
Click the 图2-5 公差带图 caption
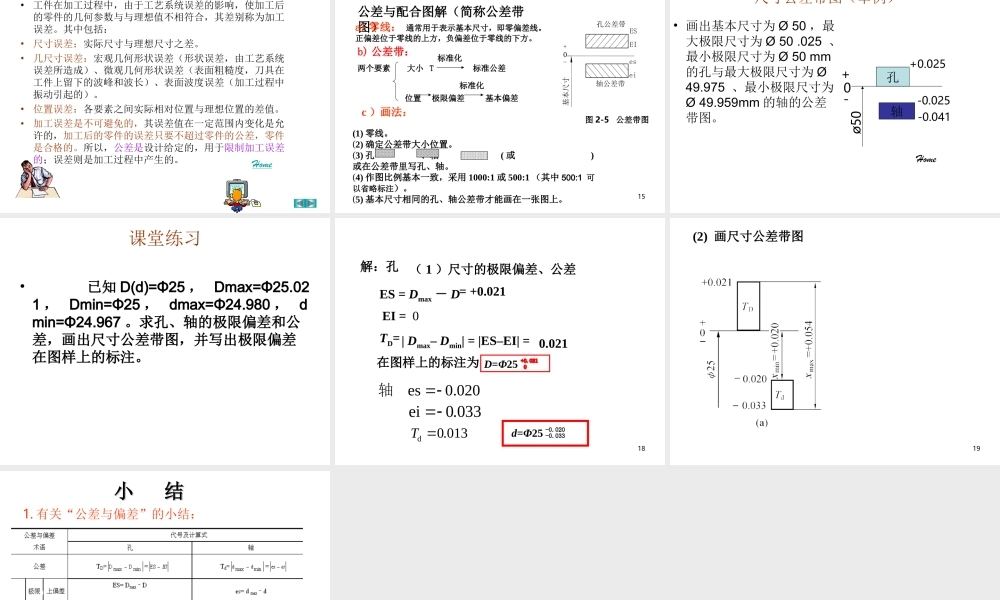pyautogui.click(x=616, y=118)
